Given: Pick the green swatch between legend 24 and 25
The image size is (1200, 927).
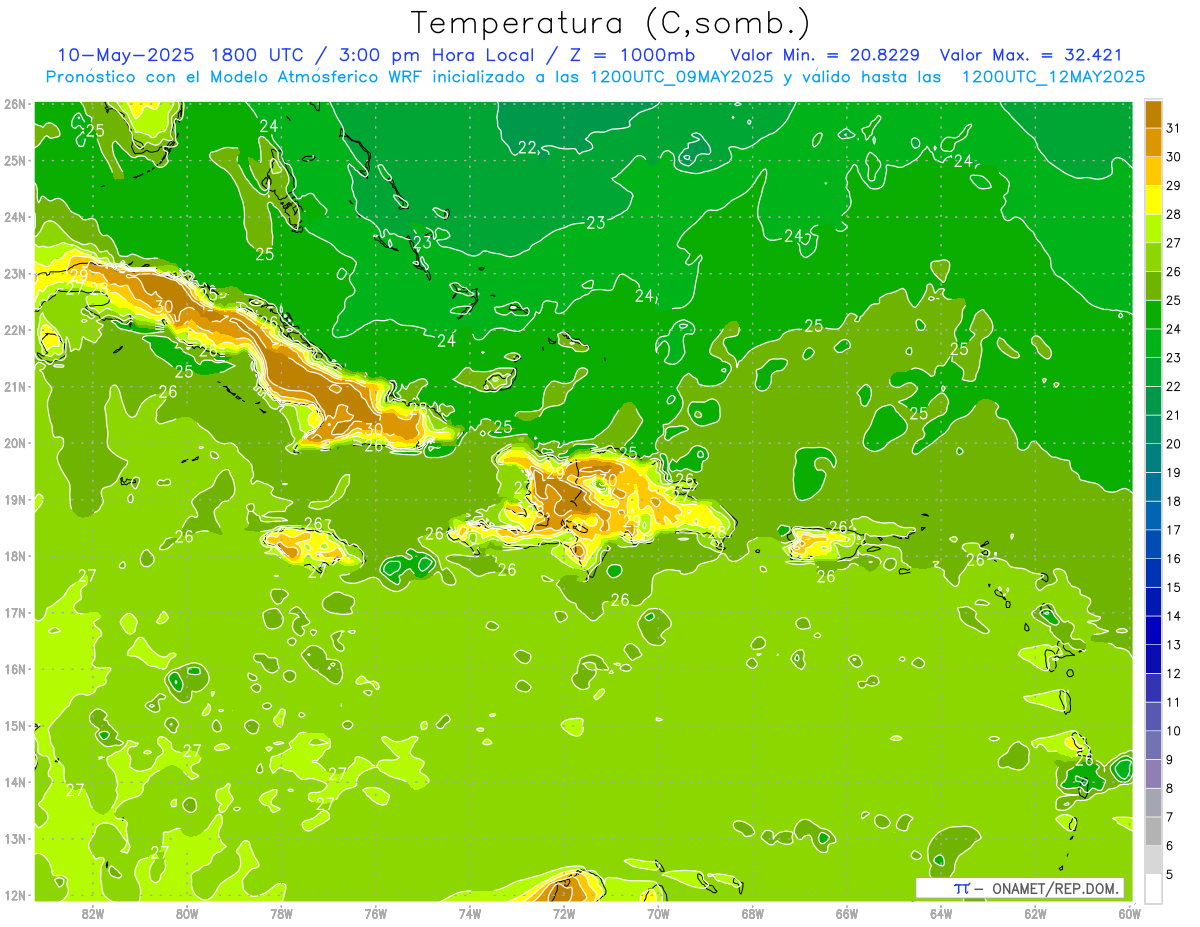Looking at the screenshot, I should click(1154, 314).
